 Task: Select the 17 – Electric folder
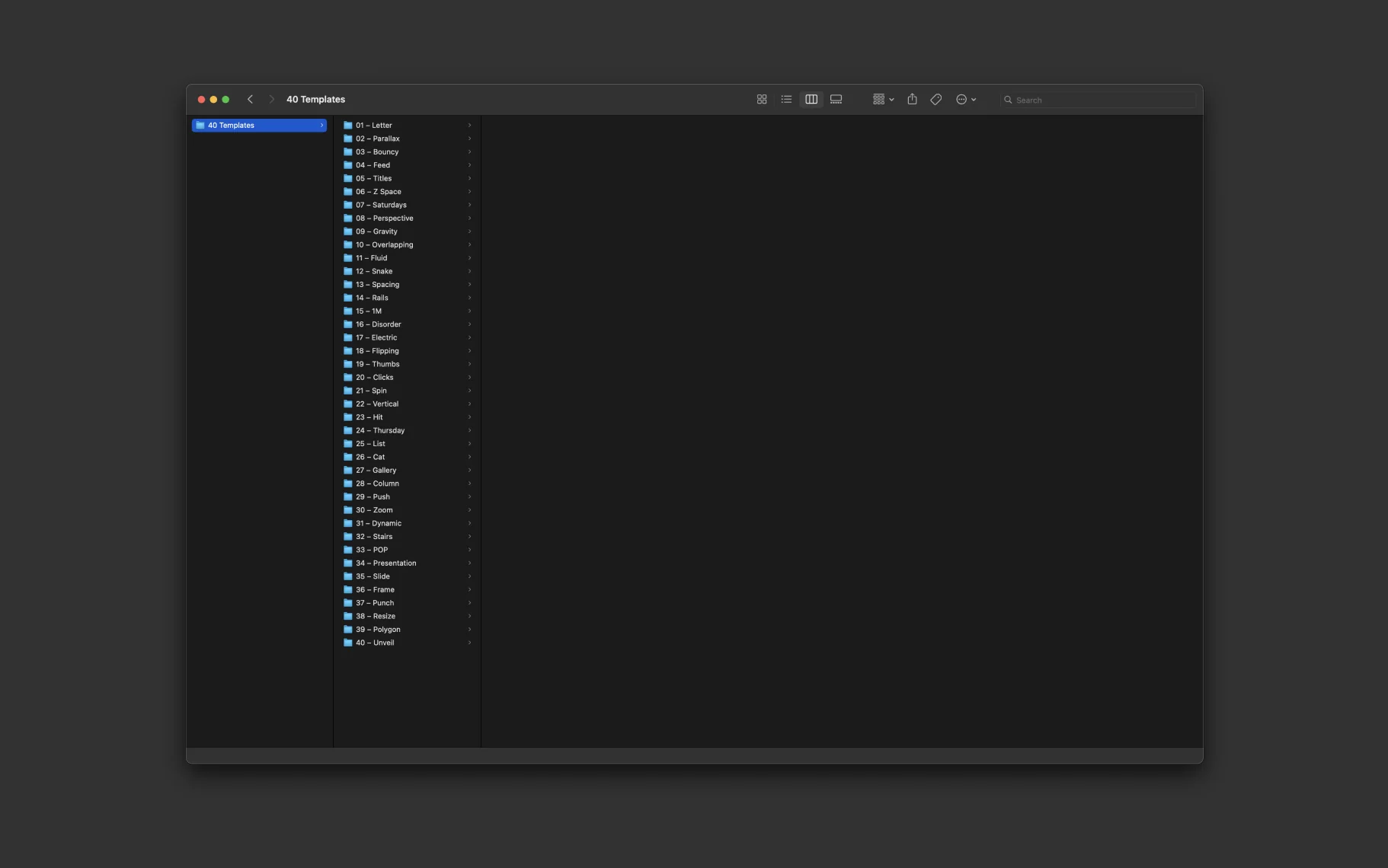(376, 338)
